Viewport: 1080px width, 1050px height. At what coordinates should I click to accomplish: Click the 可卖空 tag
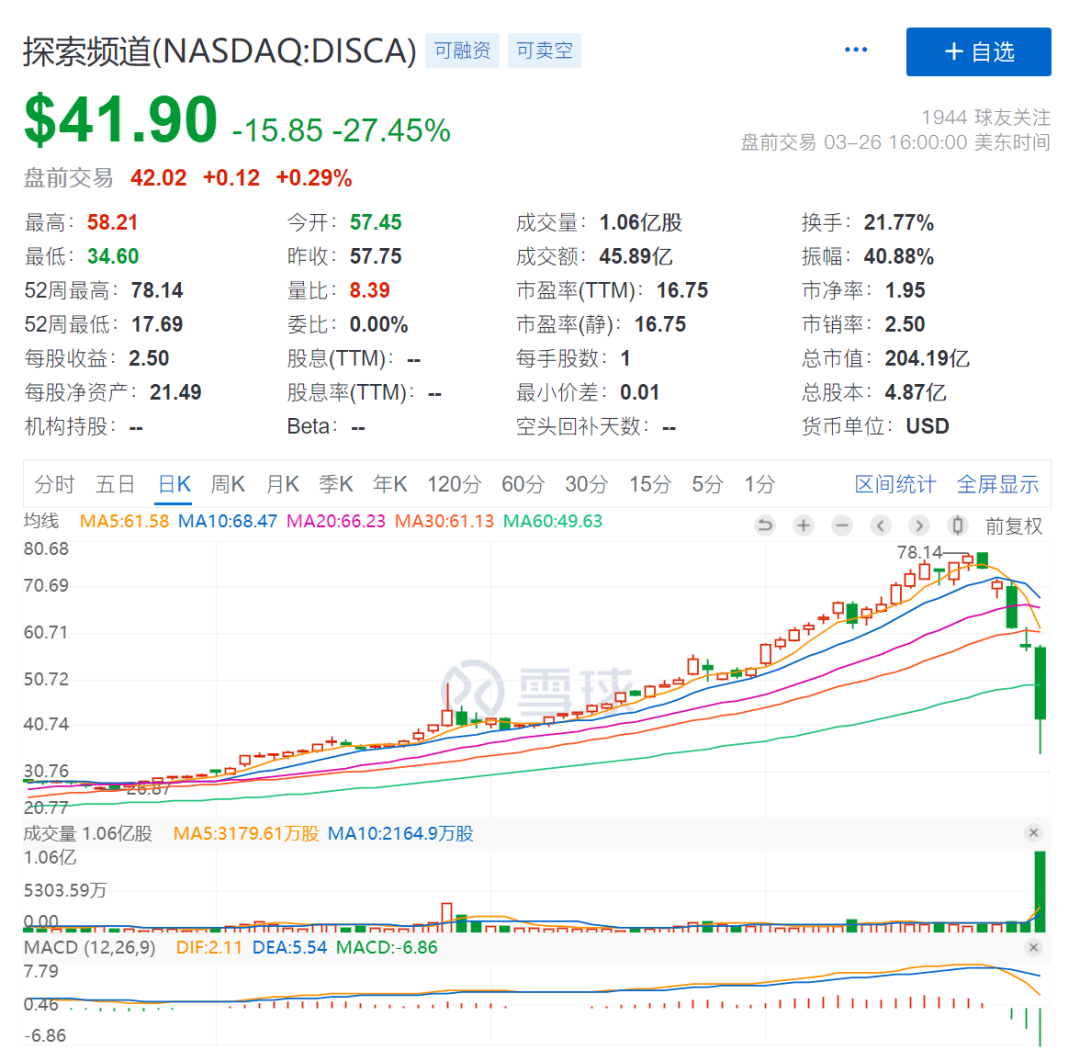[544, 50]
